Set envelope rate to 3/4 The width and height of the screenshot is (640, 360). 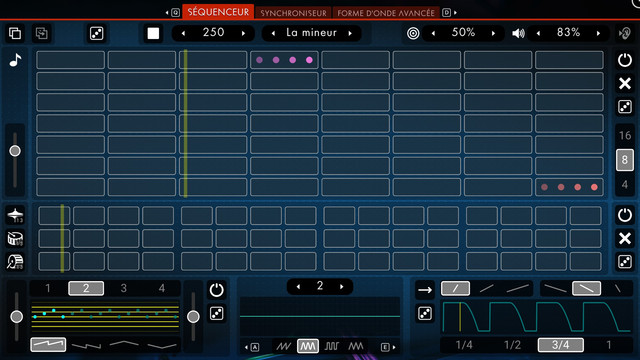click(560, 345)
